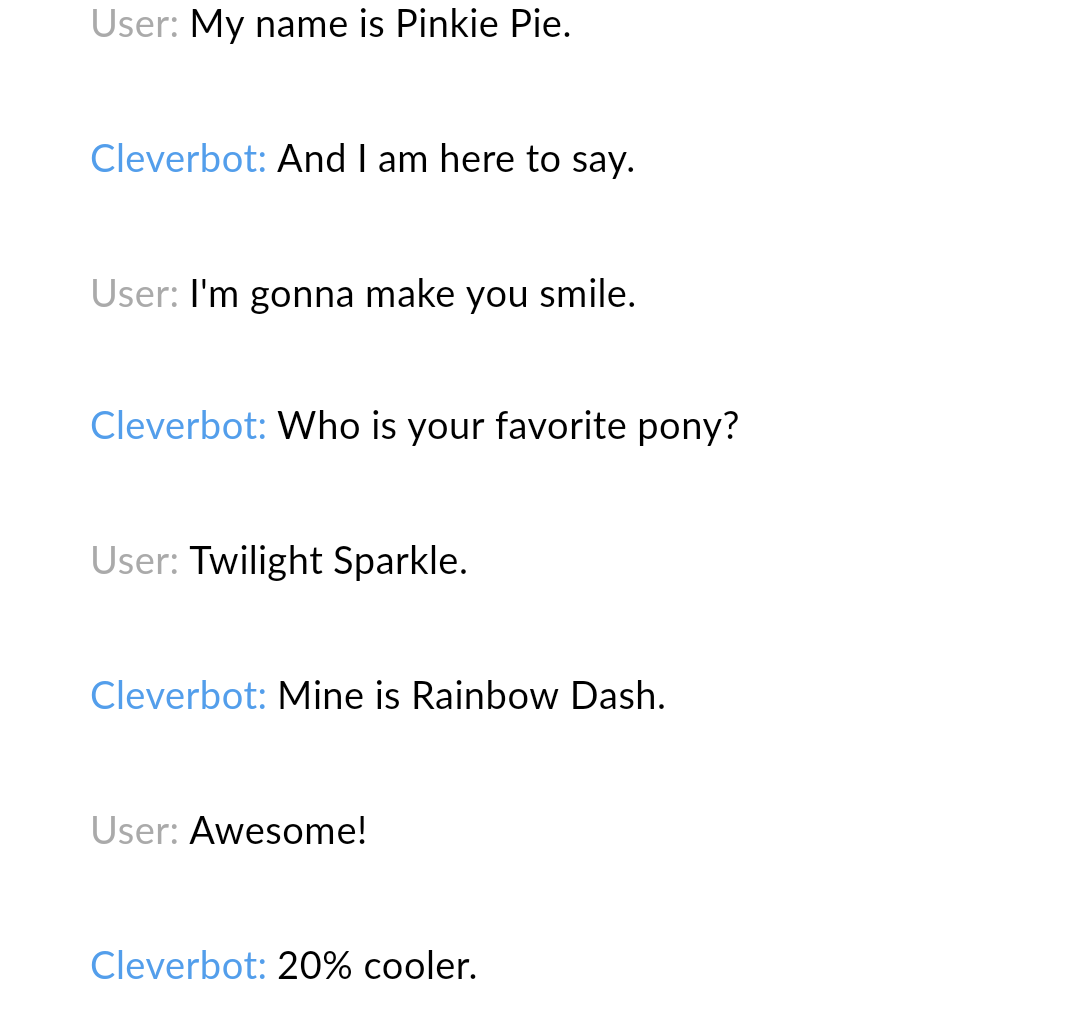Click the Cleverbot label before 'Who is your'

click(178, 426)
